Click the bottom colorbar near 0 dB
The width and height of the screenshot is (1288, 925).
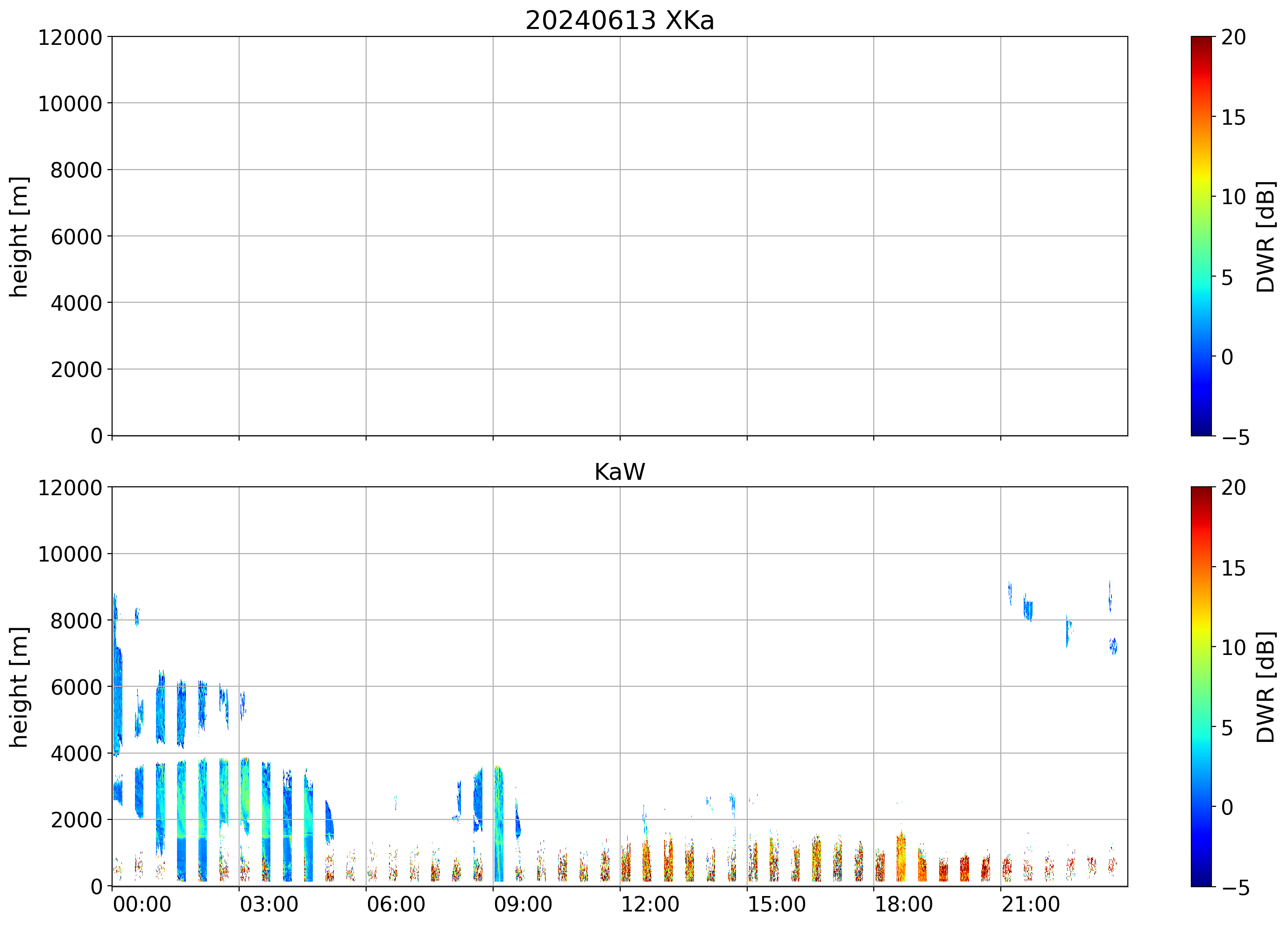(x=1201, y=807)
